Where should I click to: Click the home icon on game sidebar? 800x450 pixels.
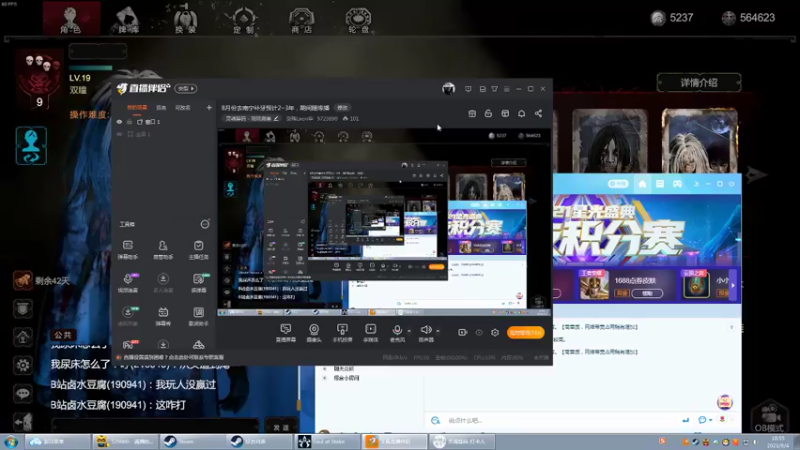coord(23,337)
